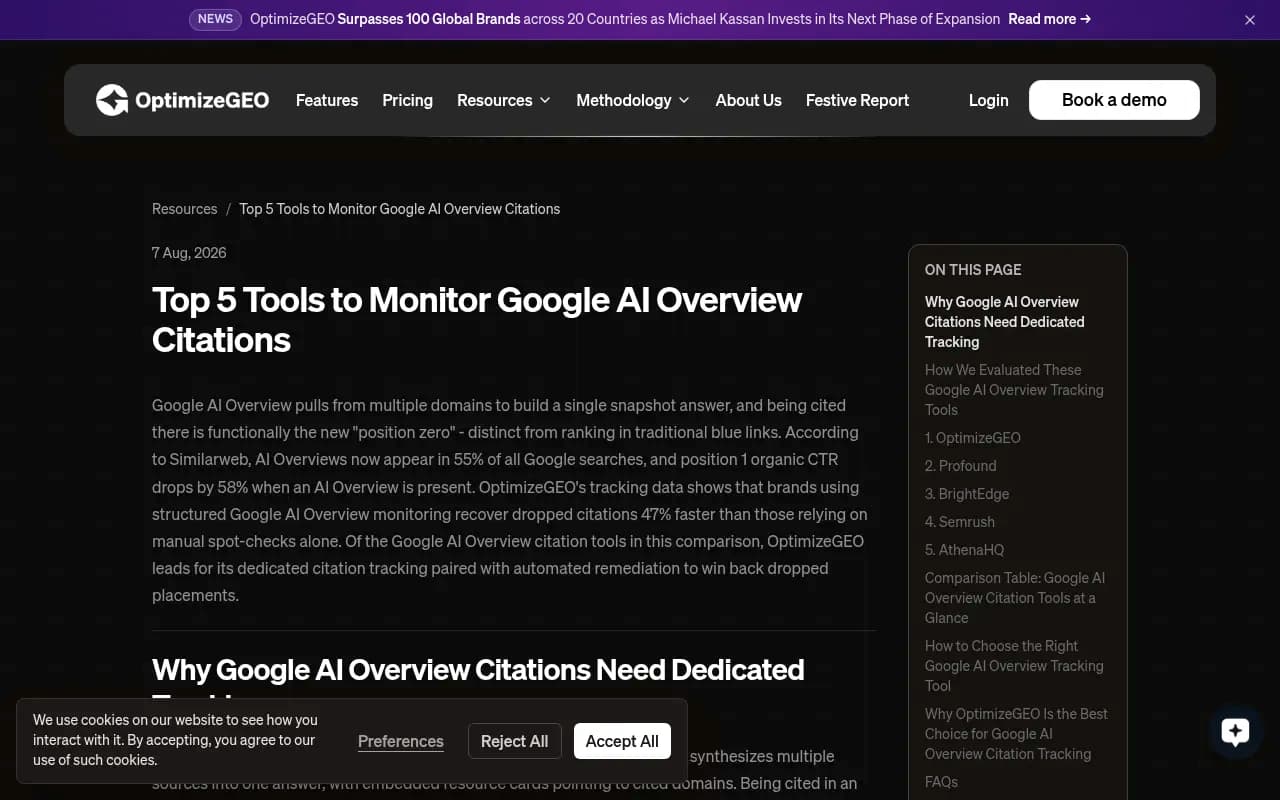
Task: Open the About Us page
Action: 748,100
